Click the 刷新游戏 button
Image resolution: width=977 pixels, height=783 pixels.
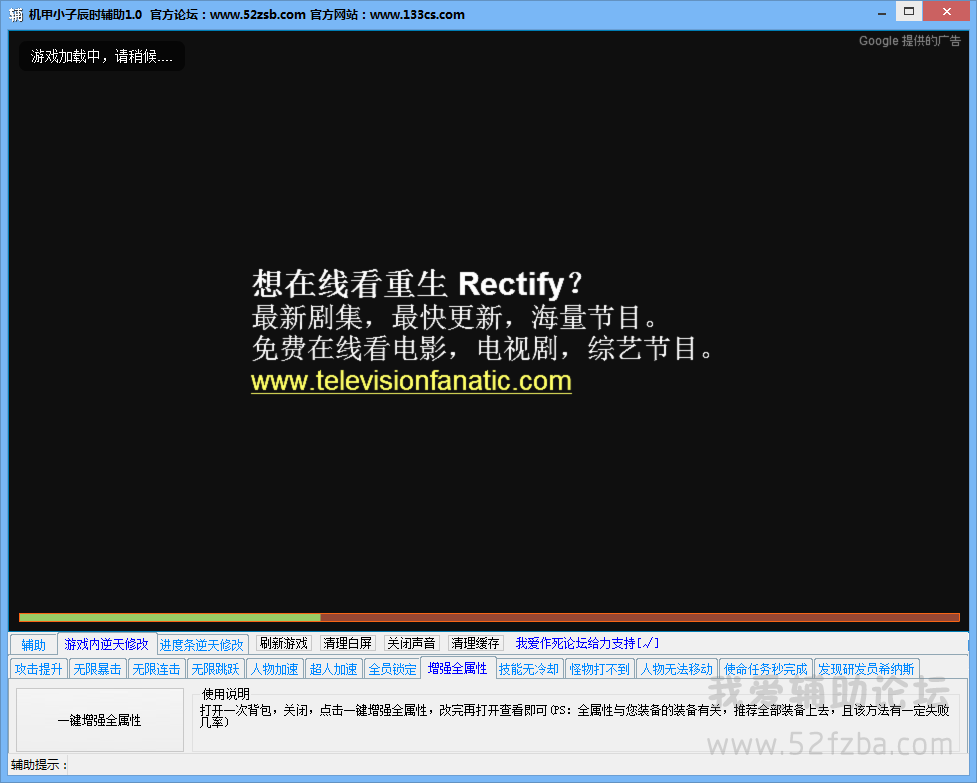(284, 643)
